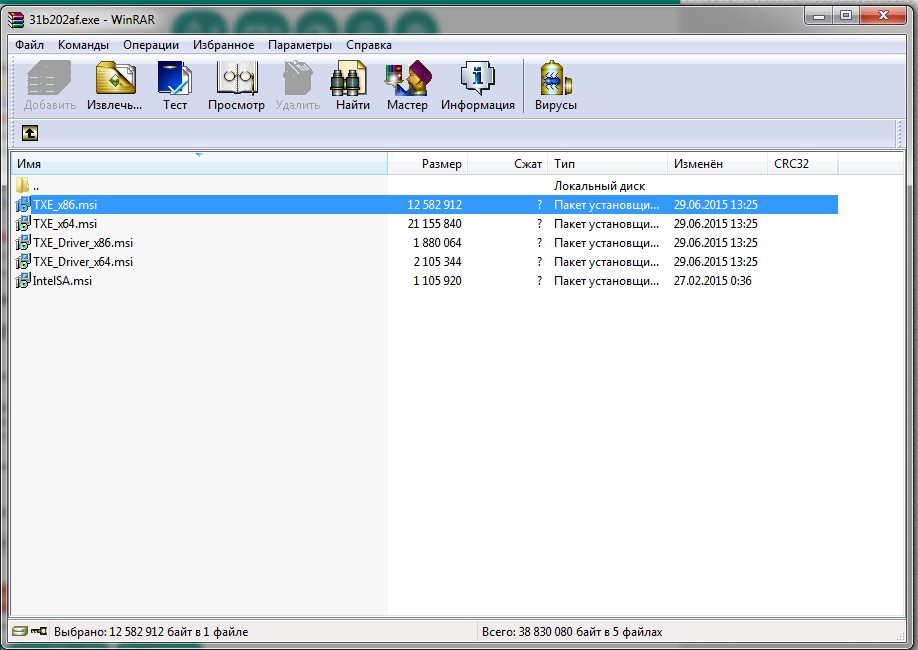Open the Справка menu
This screenshot has height=650, width=918.
pos(369,45)
